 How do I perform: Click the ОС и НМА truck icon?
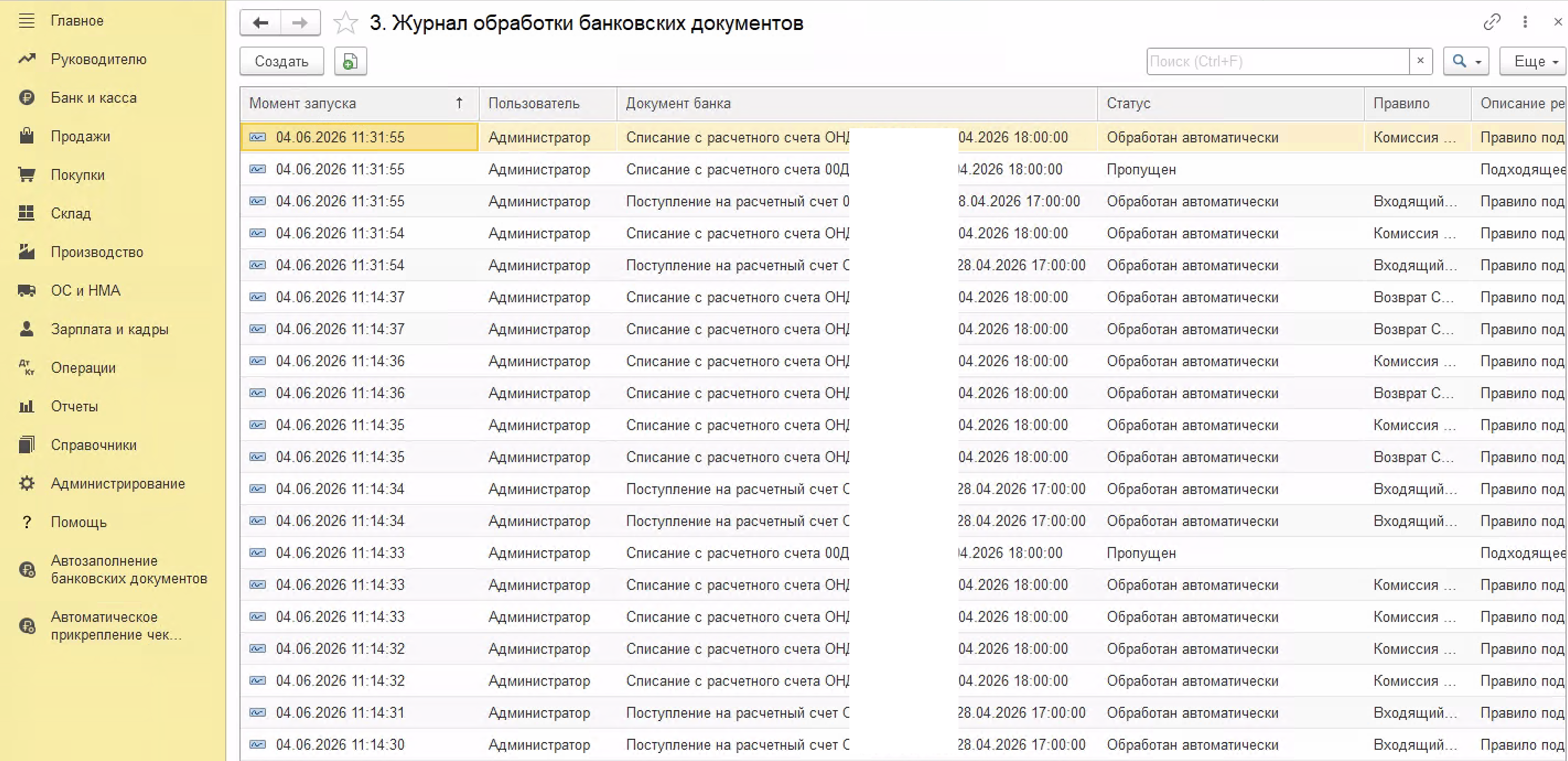[26, 291]
